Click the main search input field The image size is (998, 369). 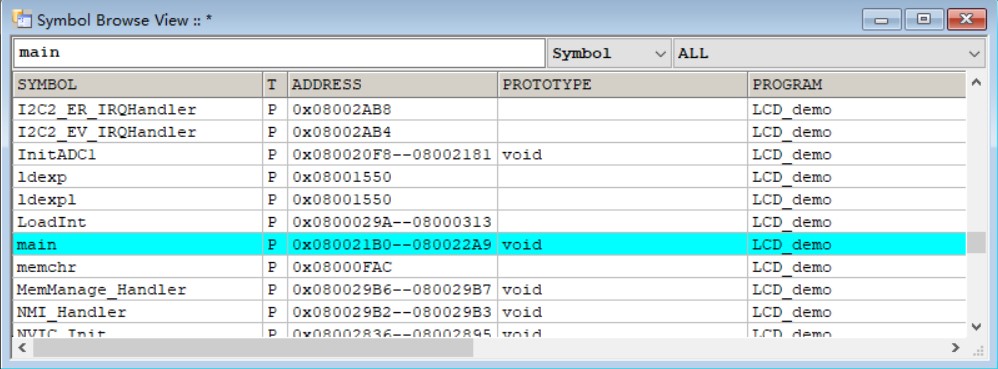(x=279, y=53)
